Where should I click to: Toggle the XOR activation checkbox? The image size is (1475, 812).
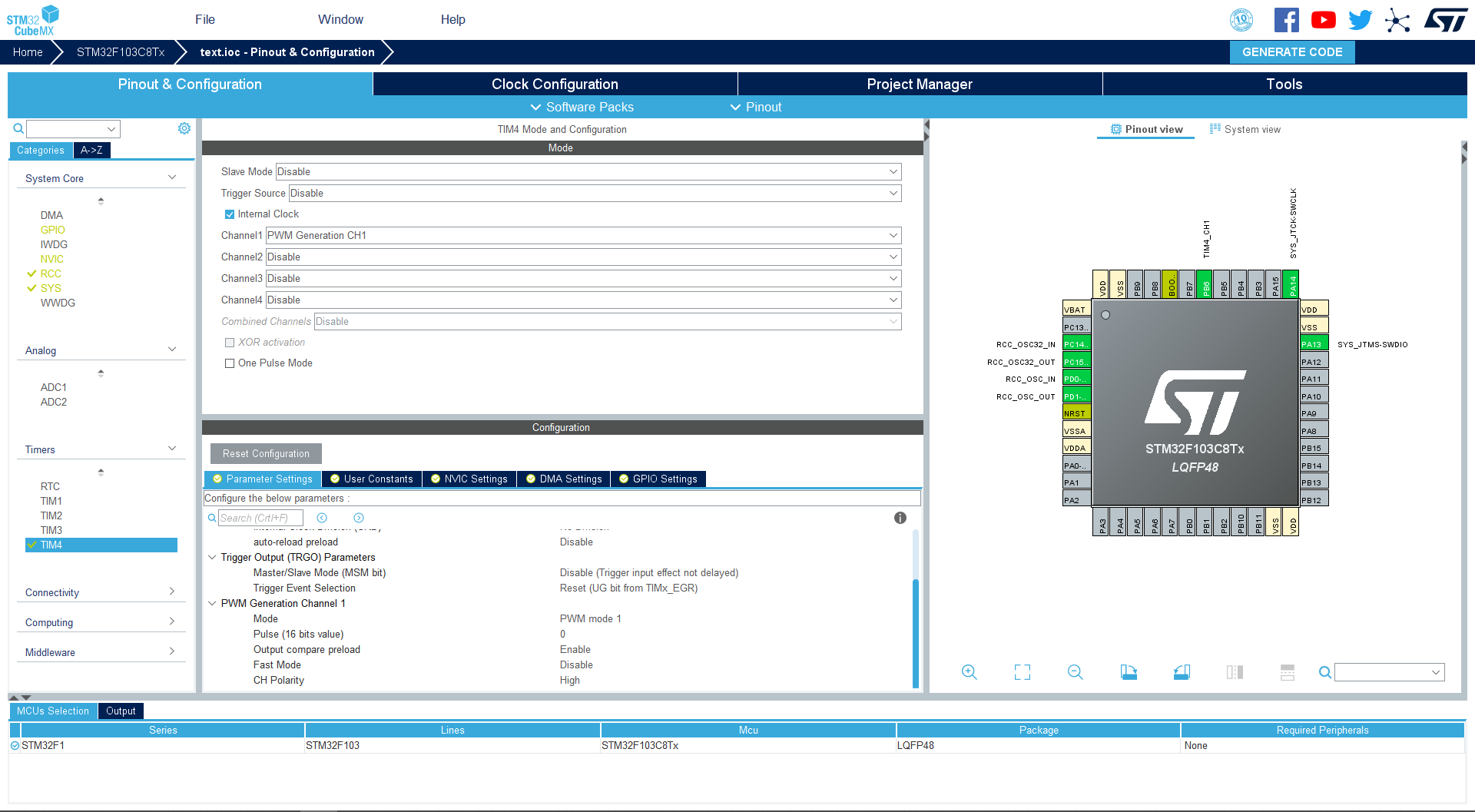229,343
